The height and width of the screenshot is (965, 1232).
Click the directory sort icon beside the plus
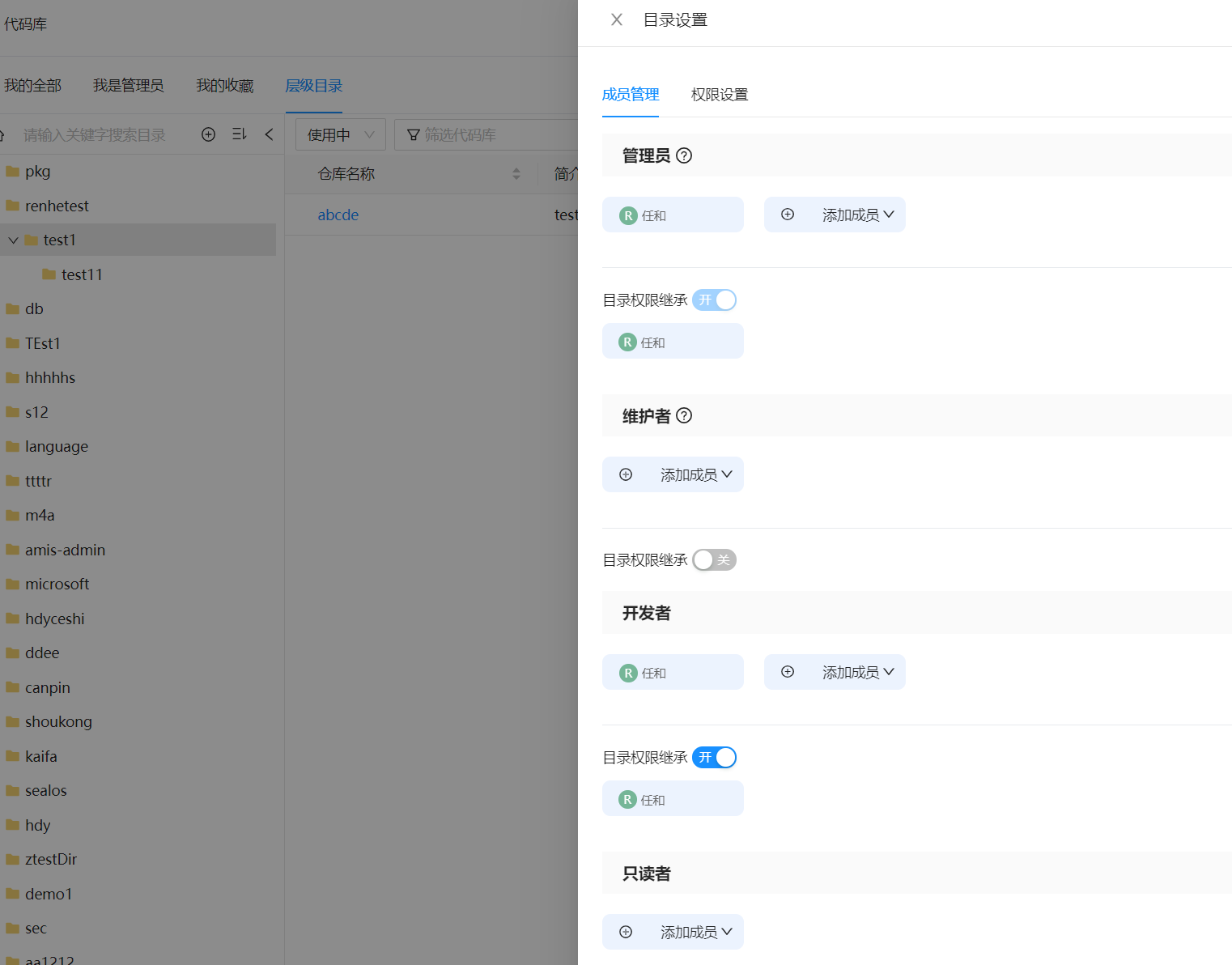(239, 134)
